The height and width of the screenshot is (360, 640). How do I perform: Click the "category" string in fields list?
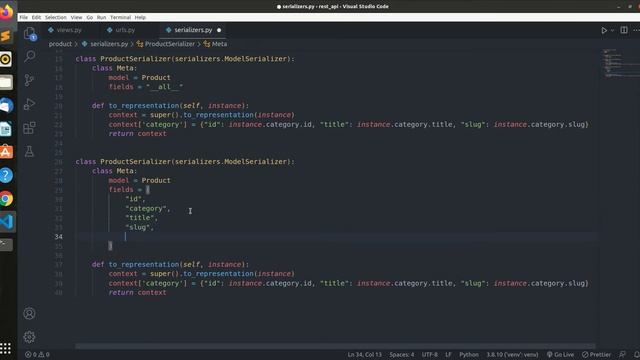click(145, 209)
